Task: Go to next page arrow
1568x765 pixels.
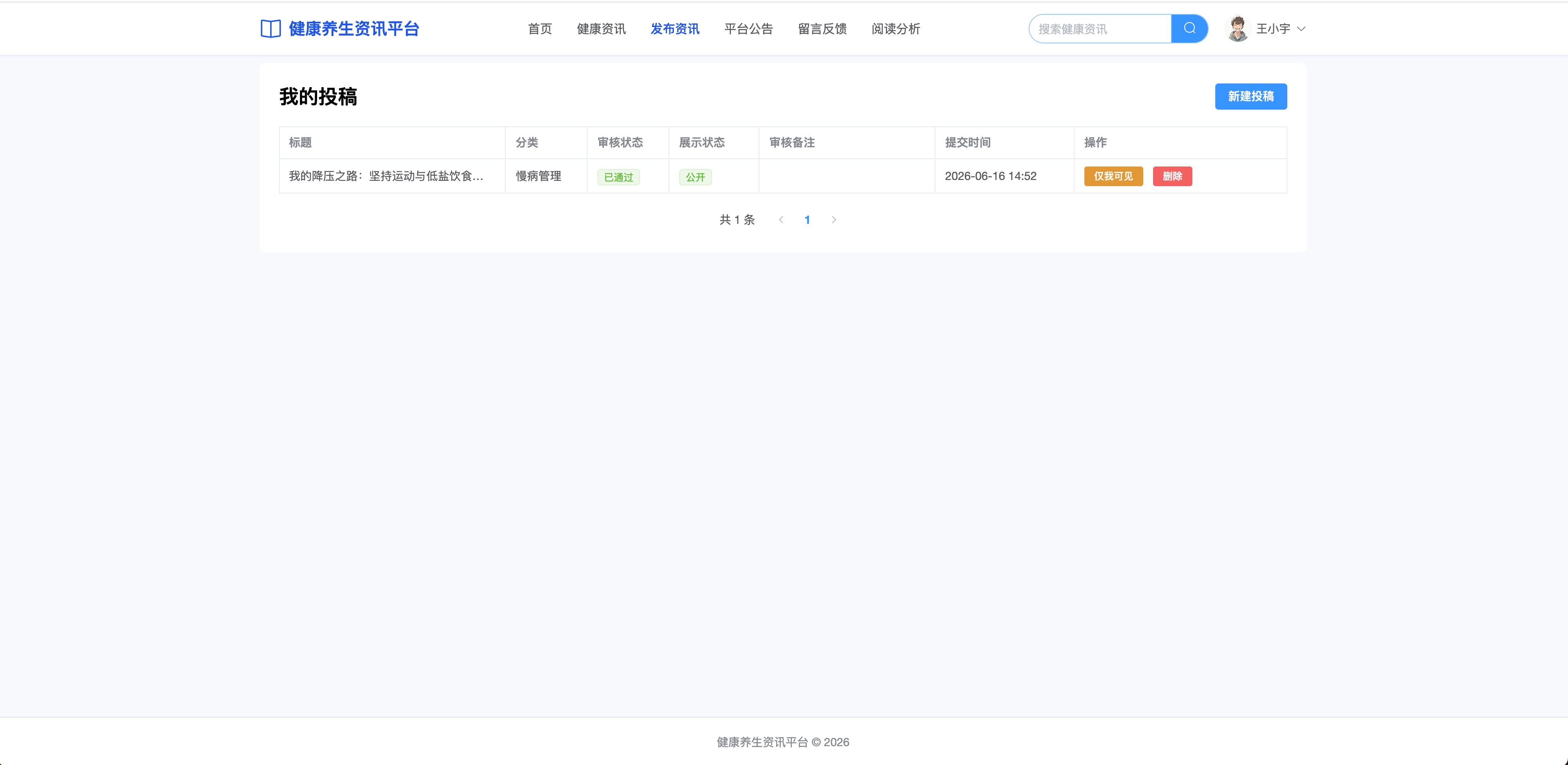Action: 834,220
